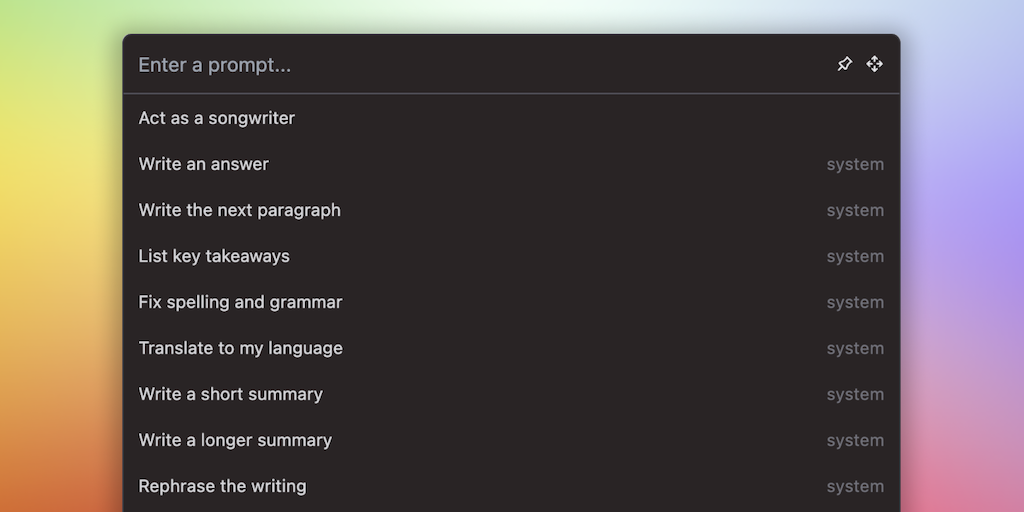Click system label on List key takeaways row
Screen dimensions: 1024x512
855,257
